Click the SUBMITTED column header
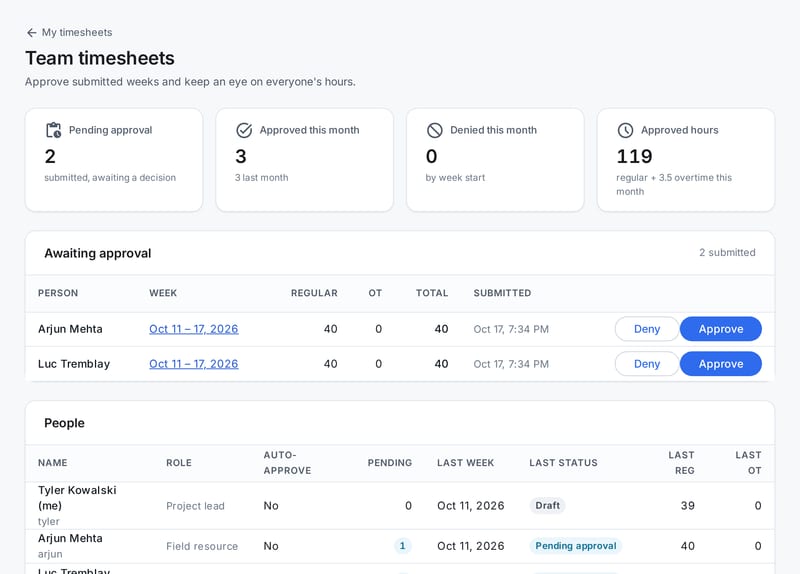The height and width of the screenshot is (574, 800). pos(502,293)
